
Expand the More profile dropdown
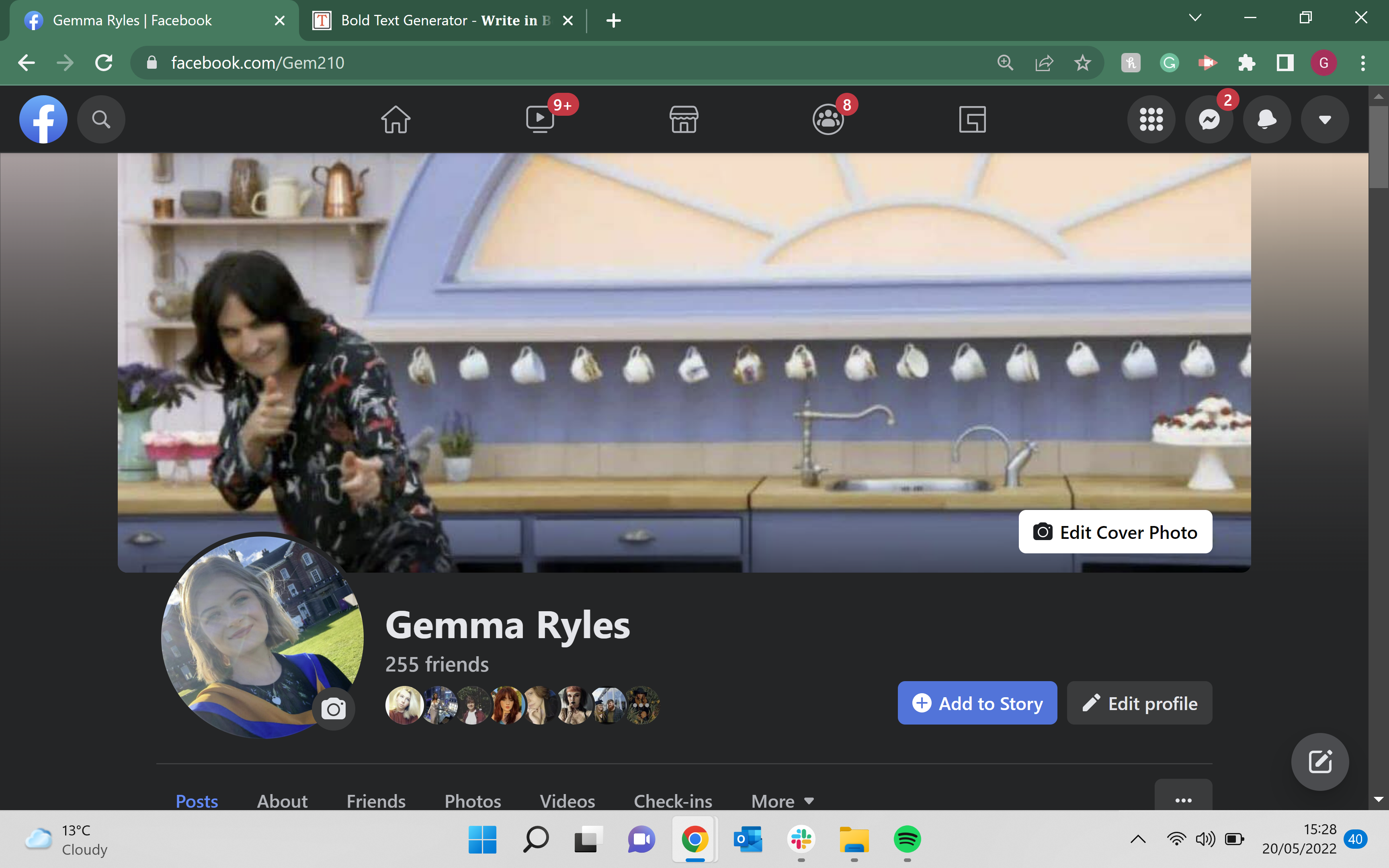coord(783,801)
